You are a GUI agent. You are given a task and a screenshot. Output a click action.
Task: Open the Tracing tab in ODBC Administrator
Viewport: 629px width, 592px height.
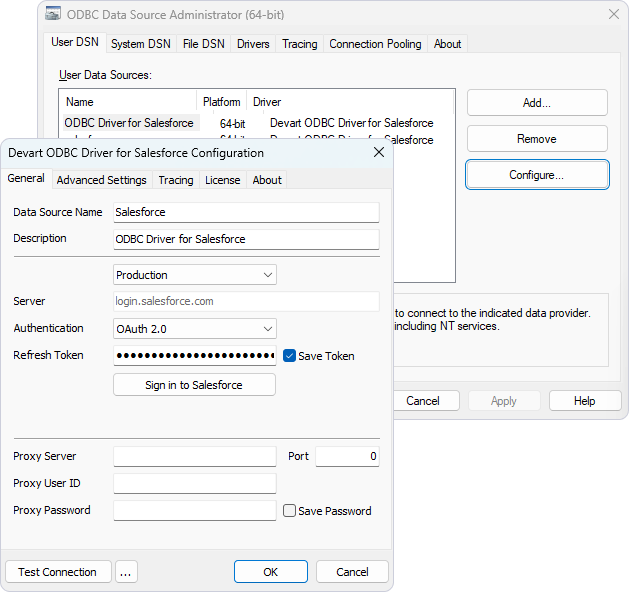click(x=300, y=44)
